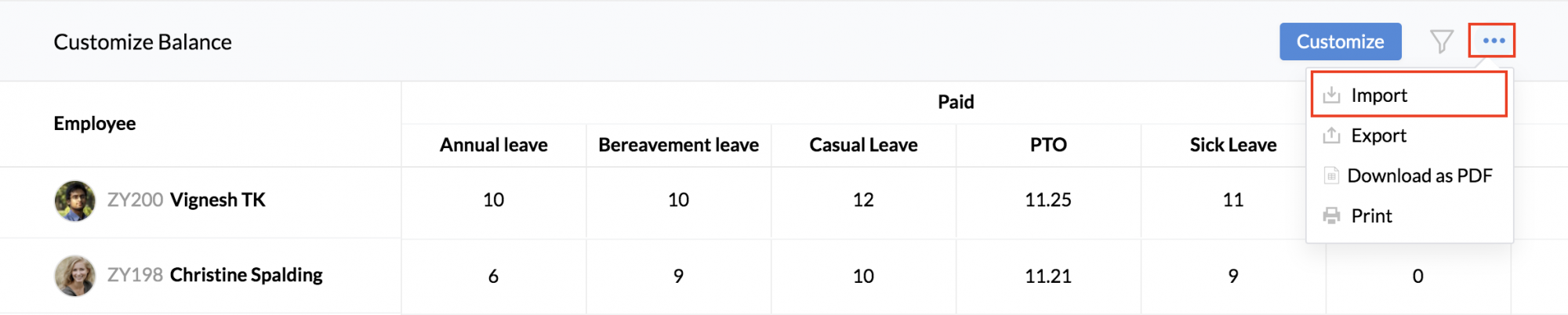Click the PDF document icon
The width and height of the screenshot is (1568, 315).
1331,176
